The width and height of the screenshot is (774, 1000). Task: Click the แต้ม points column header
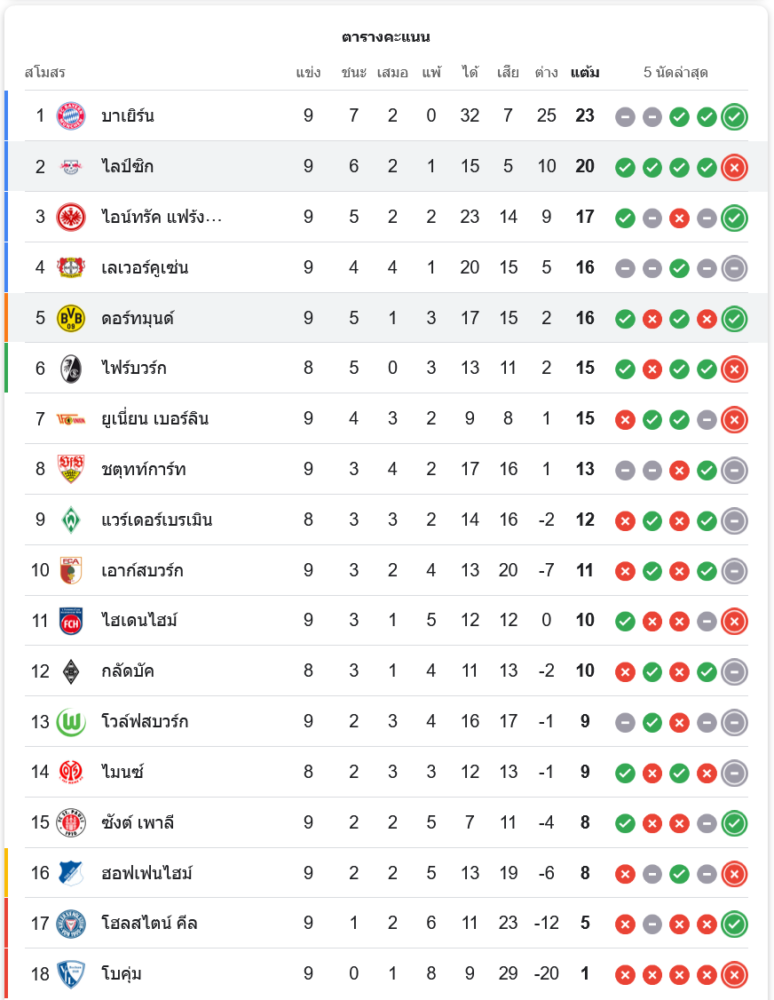coord(585,72)
